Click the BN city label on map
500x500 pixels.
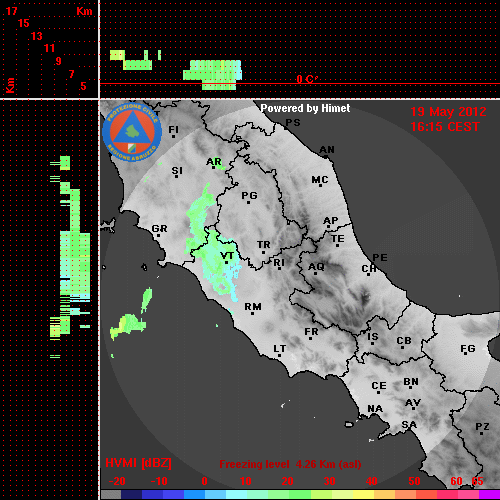(x=411, y=381)
